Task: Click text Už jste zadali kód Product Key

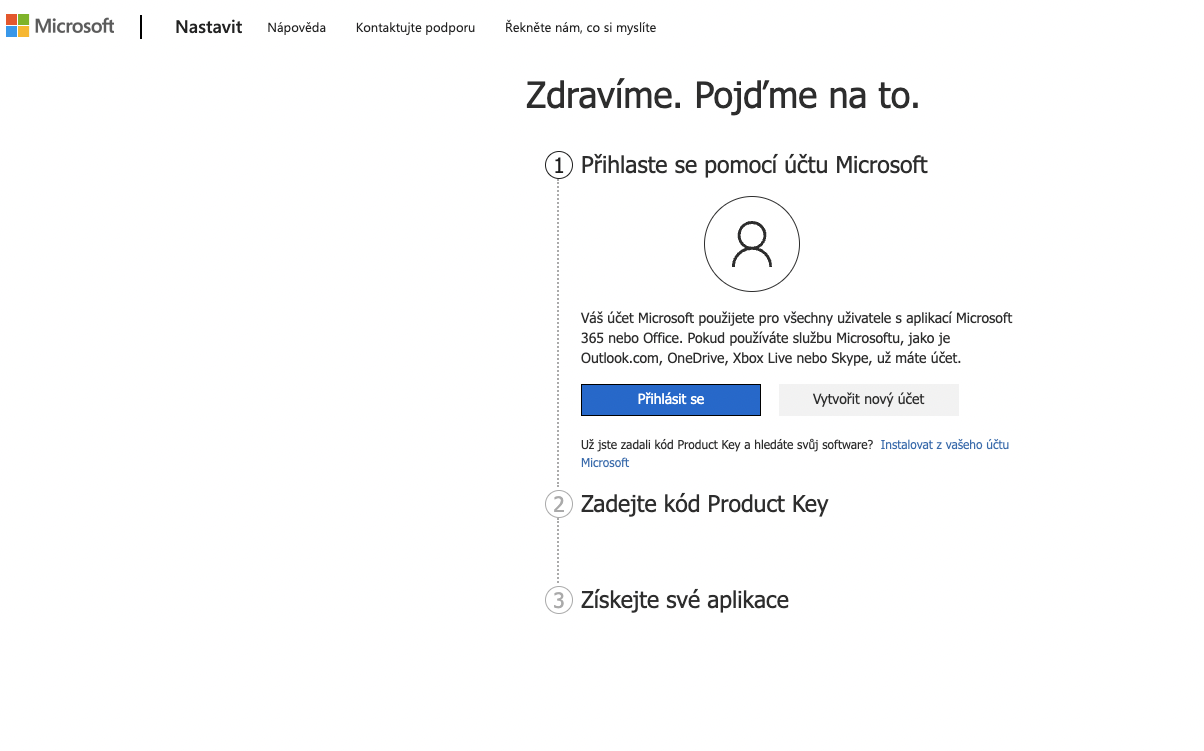Action: tap(727, 444)
